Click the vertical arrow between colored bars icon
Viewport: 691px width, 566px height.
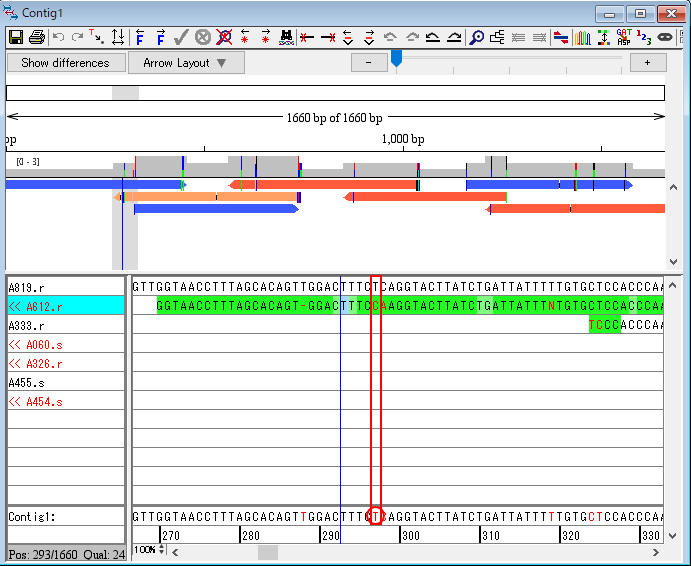pos(604,38)
